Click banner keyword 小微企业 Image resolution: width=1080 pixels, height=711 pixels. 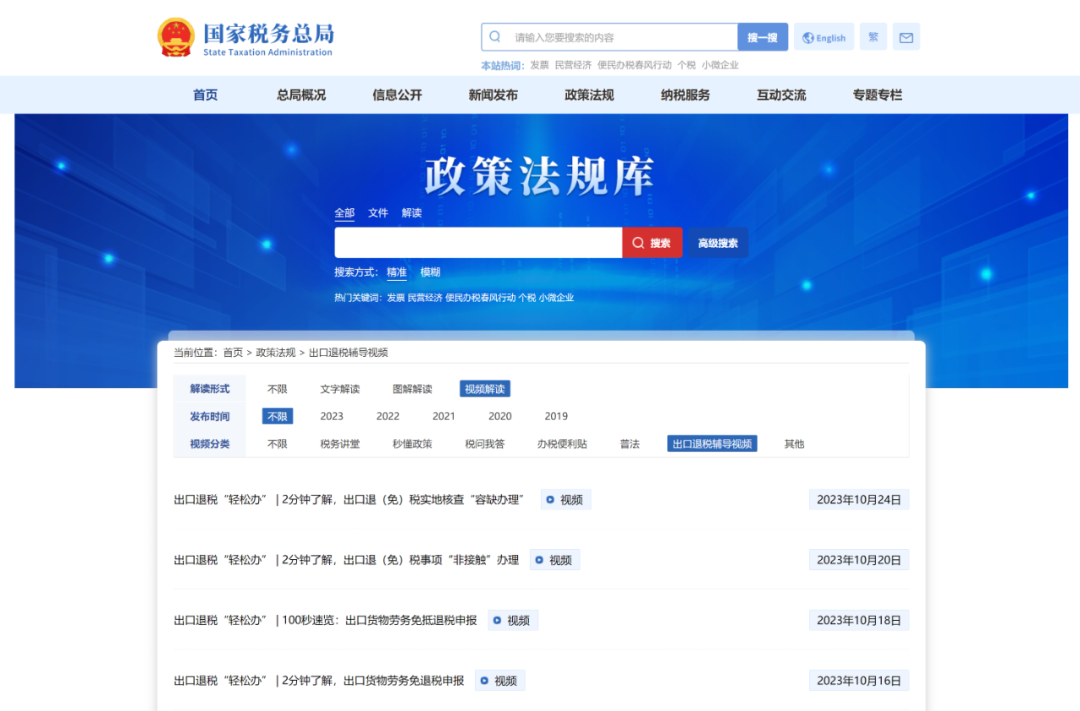tap(557, 298)
